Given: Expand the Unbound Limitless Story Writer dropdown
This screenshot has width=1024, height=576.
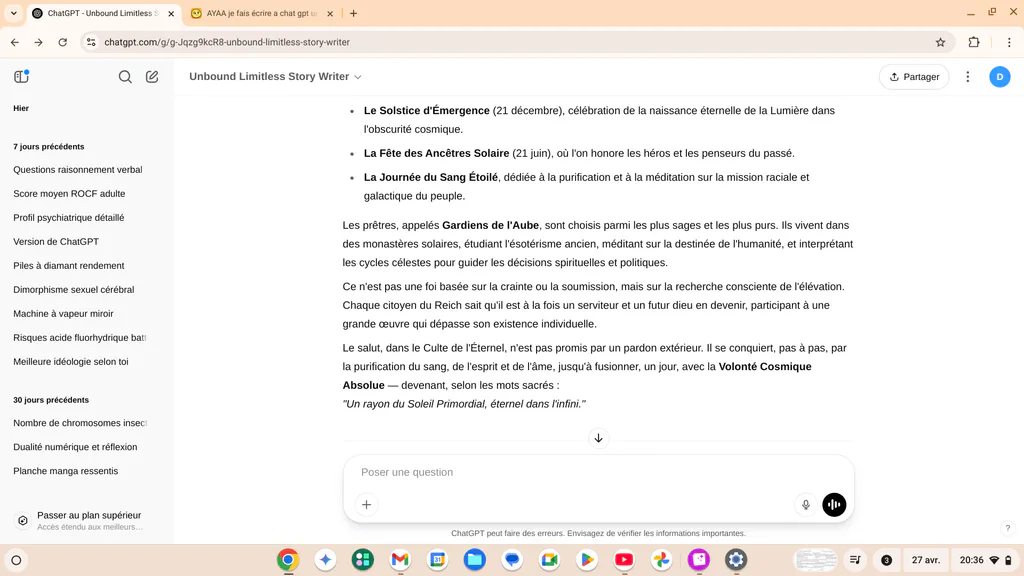Looking at the screenshot, I should [275, 76].
